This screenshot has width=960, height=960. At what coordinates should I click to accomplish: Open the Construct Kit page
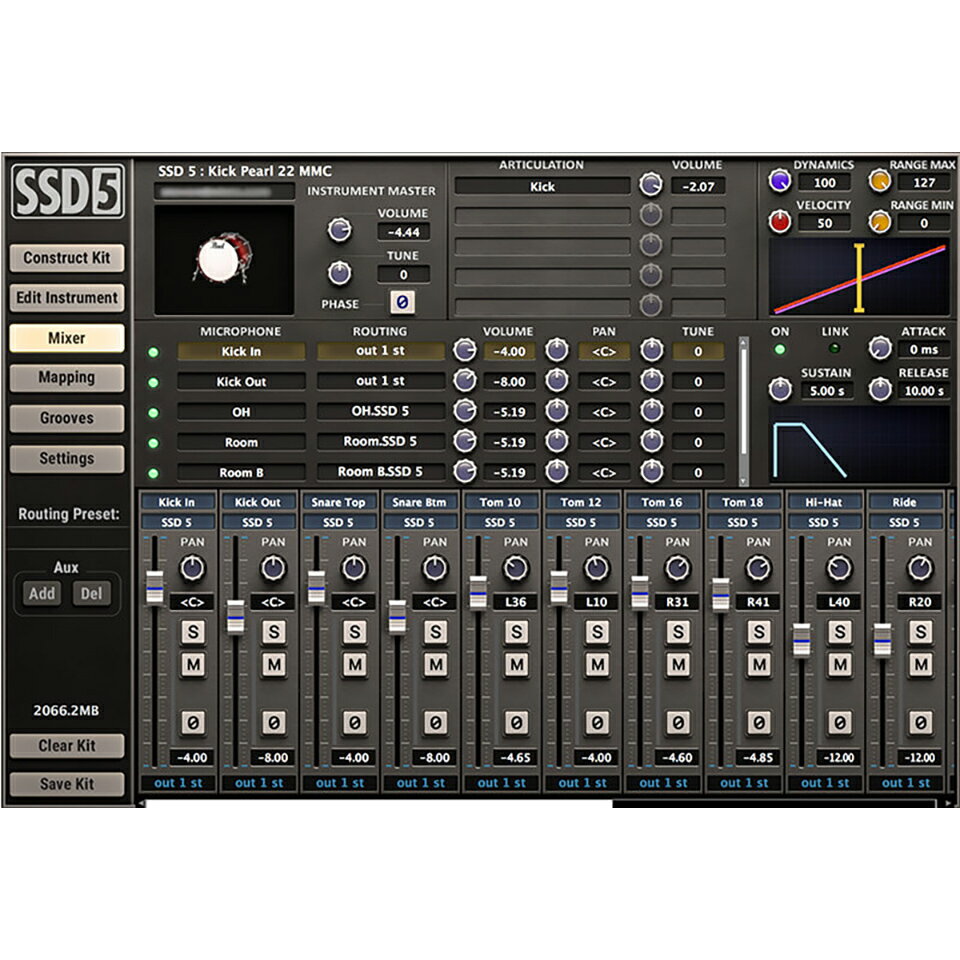[x=67, y=258]
